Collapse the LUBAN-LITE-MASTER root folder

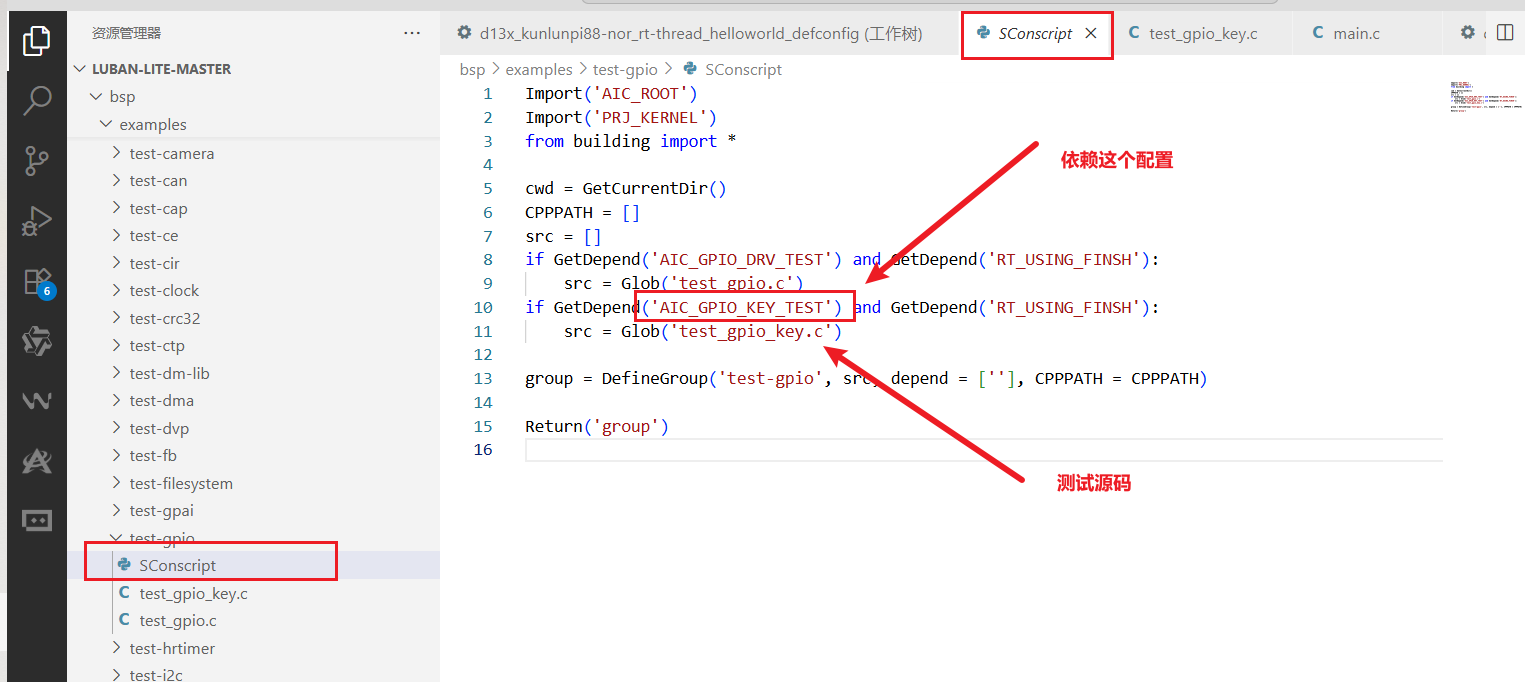coord(254,69)
